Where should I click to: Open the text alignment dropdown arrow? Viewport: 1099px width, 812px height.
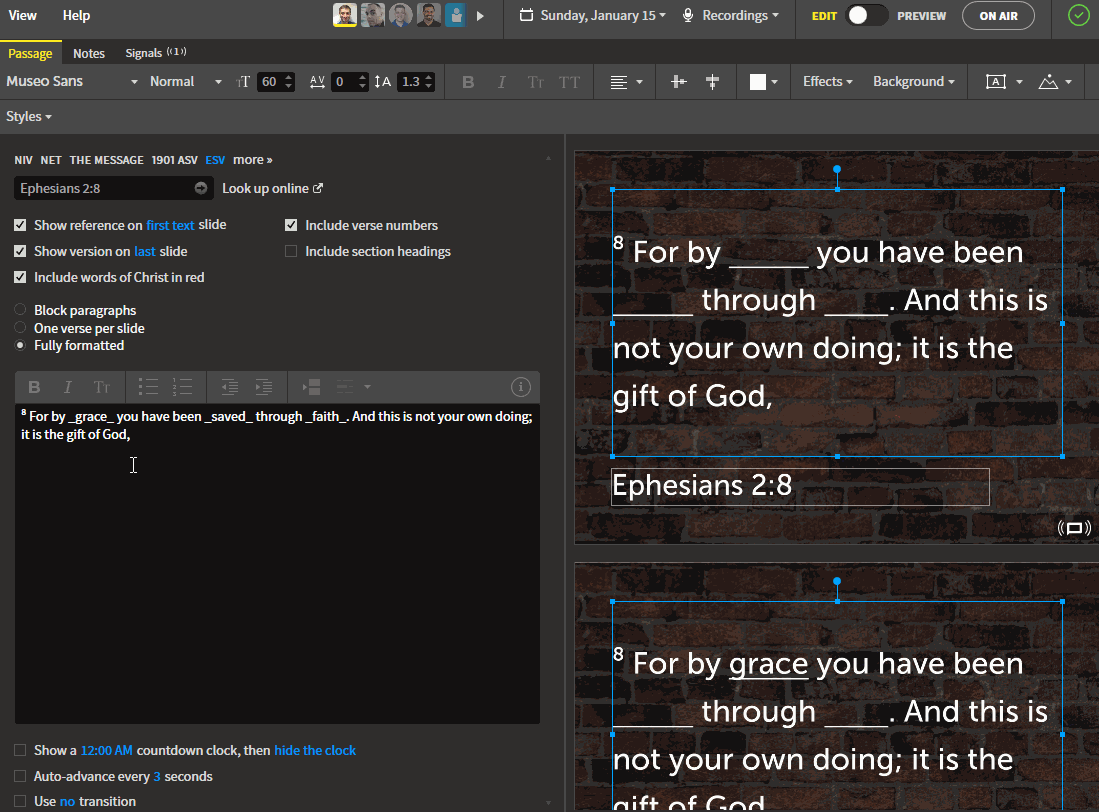(639, 82)
